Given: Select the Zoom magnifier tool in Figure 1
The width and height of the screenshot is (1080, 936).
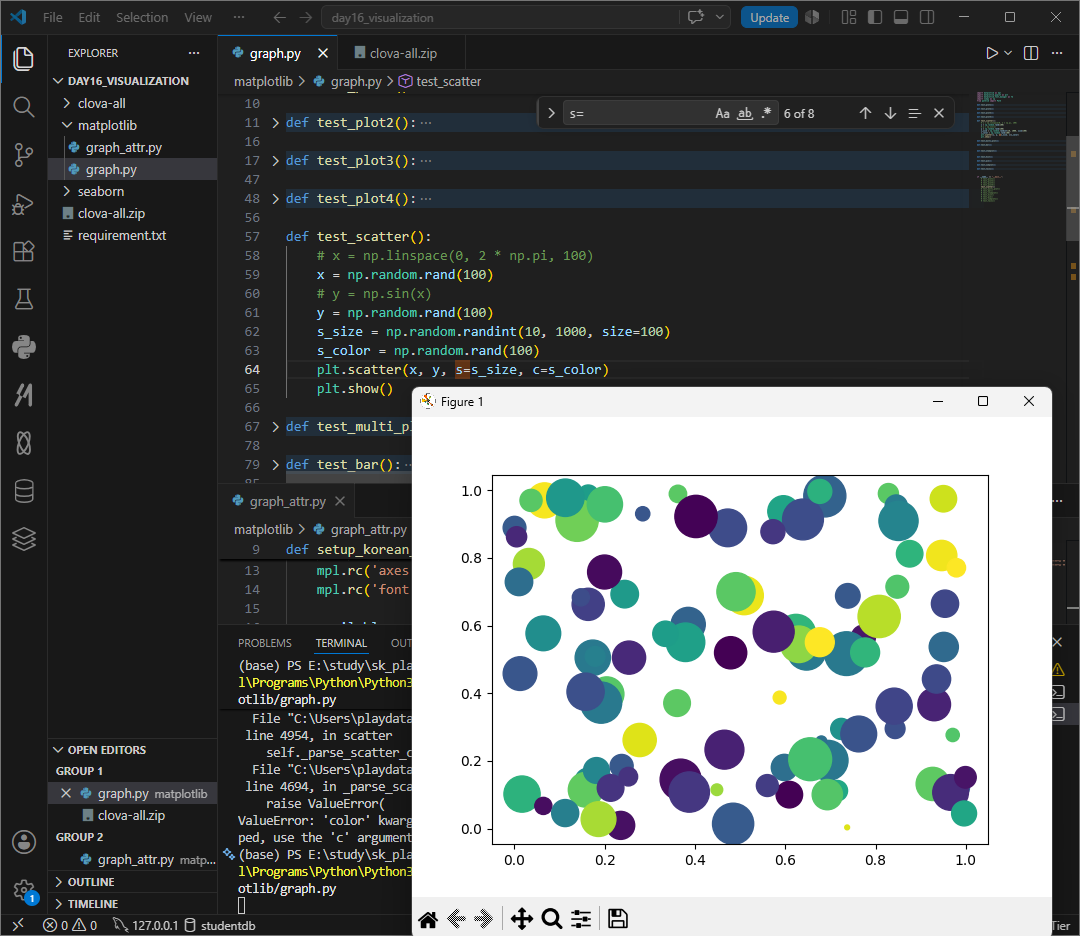Looking at the screenshot, I should (551, 919).
